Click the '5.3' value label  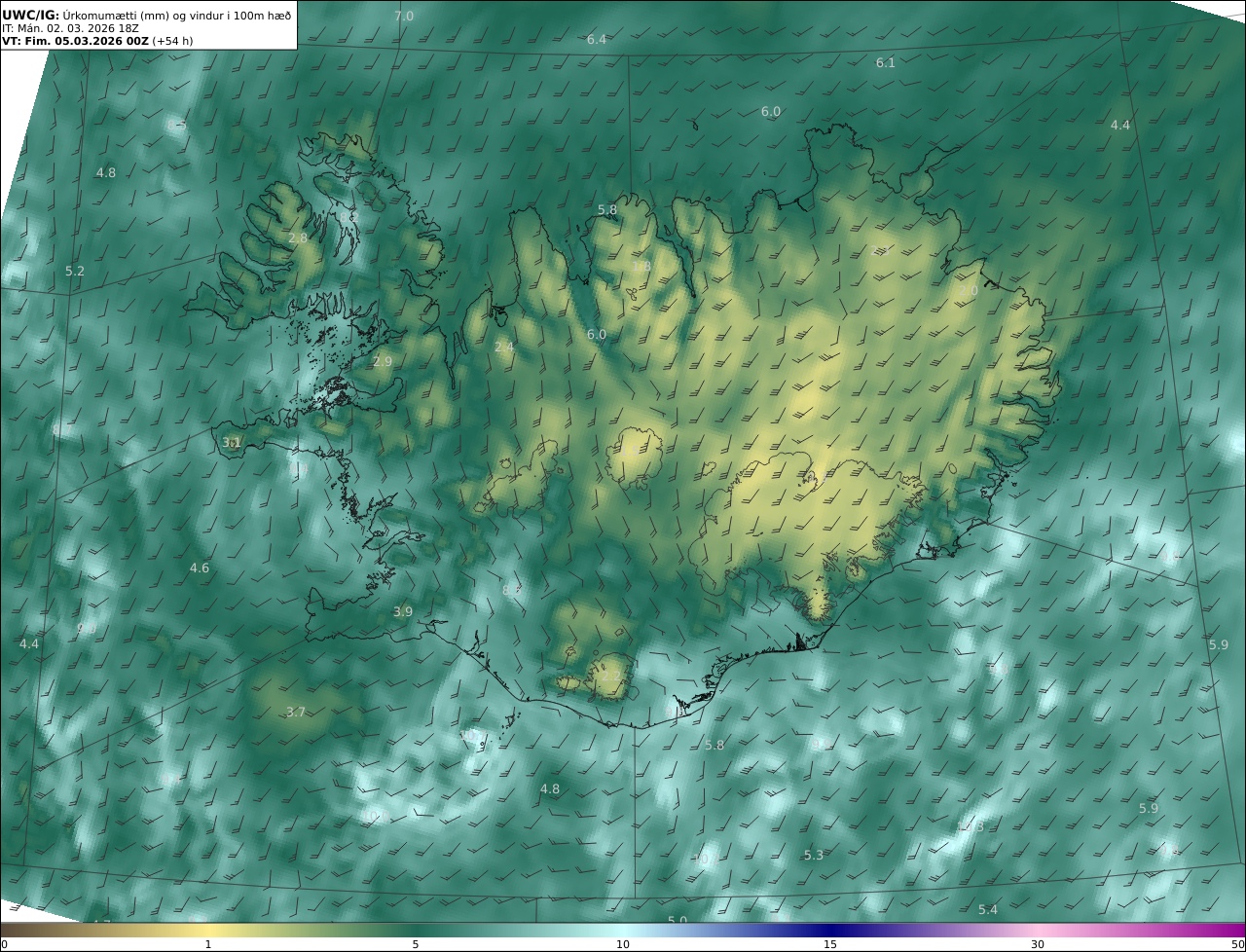(814, 855)
